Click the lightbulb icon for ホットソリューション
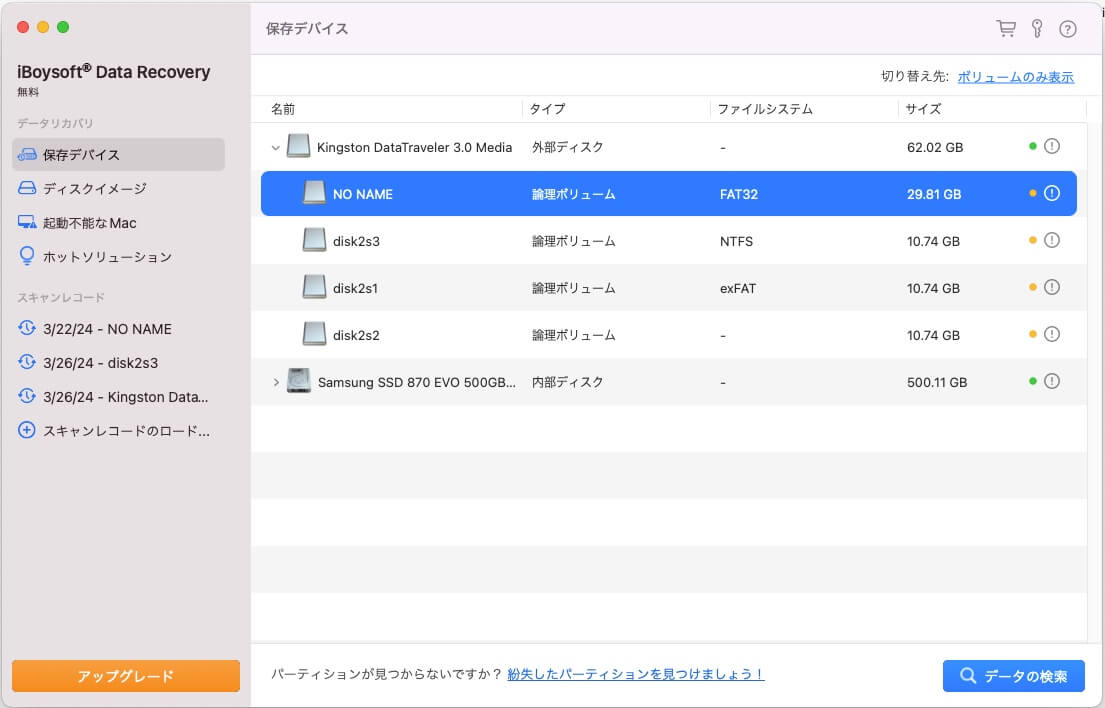This screenshot has height=708, width=1105. (29, 256)
